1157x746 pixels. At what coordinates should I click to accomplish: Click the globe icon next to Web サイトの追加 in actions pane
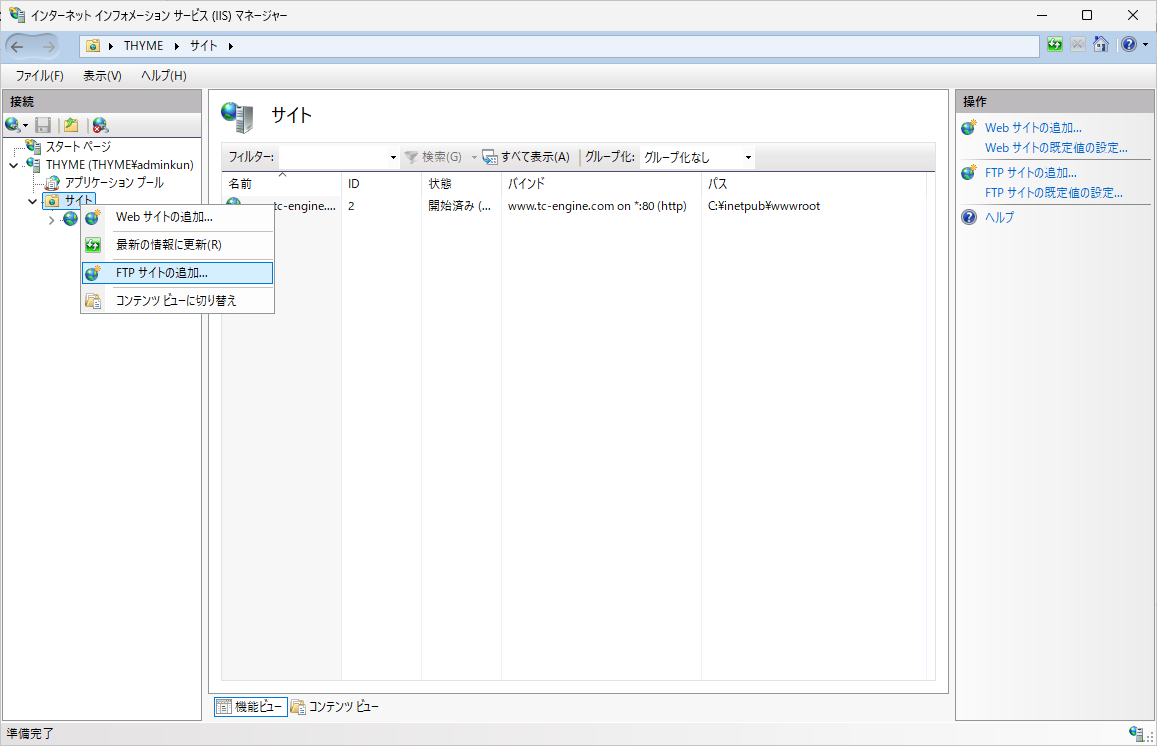click(969, 128)
